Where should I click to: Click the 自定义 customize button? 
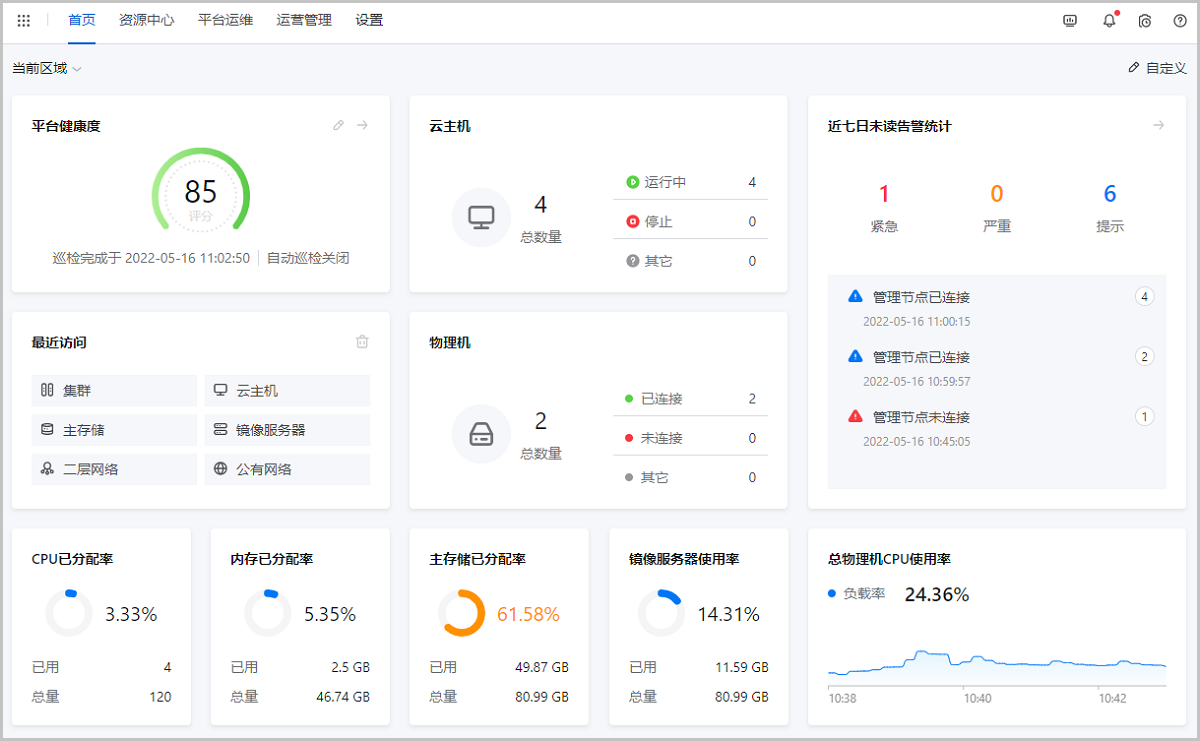point(1157,68)
